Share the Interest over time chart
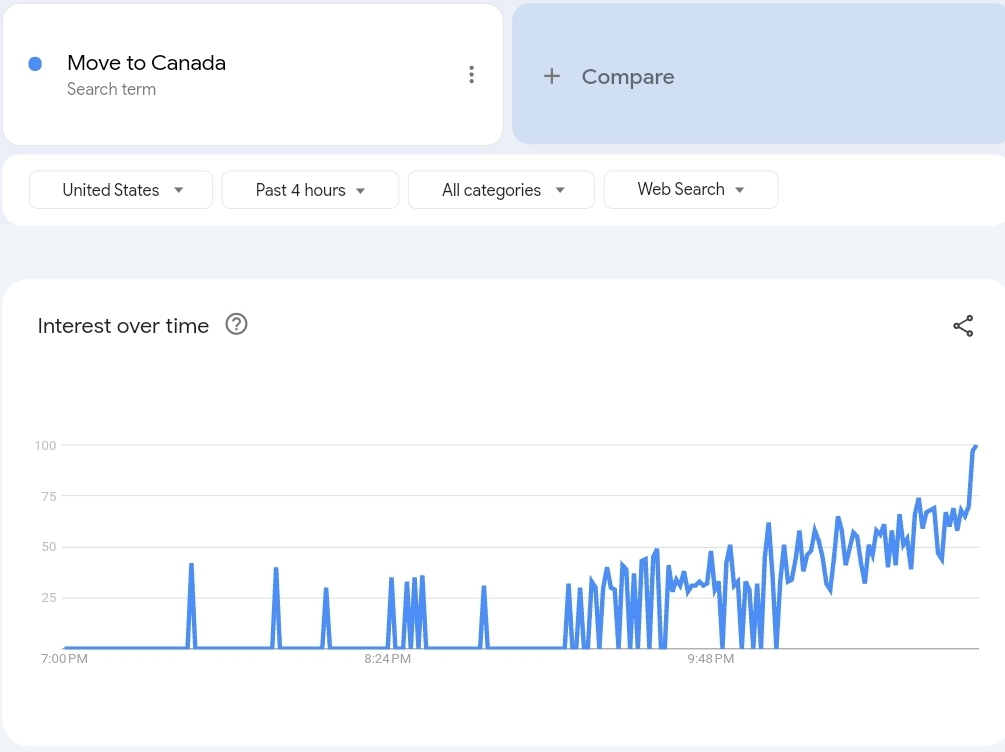Image resolution: width=1005 pixels, height=752 pixels. click(x=963, y=326)
